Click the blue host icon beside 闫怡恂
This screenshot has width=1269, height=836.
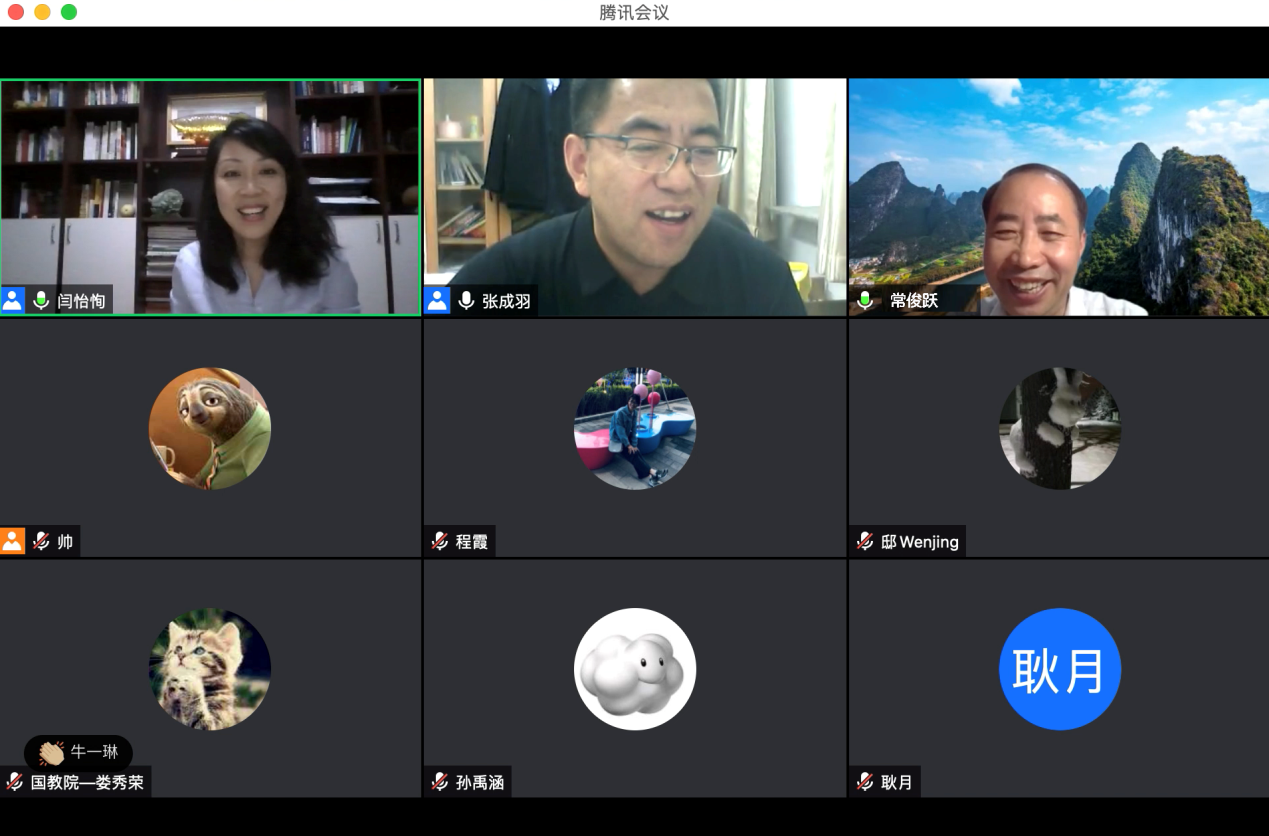(13, 300)
